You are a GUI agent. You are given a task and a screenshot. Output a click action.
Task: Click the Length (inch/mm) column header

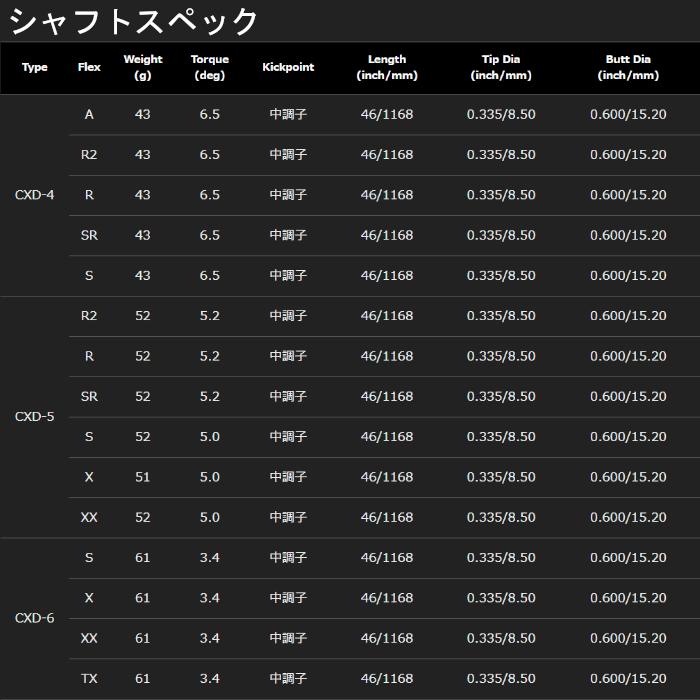coord(387,67)
